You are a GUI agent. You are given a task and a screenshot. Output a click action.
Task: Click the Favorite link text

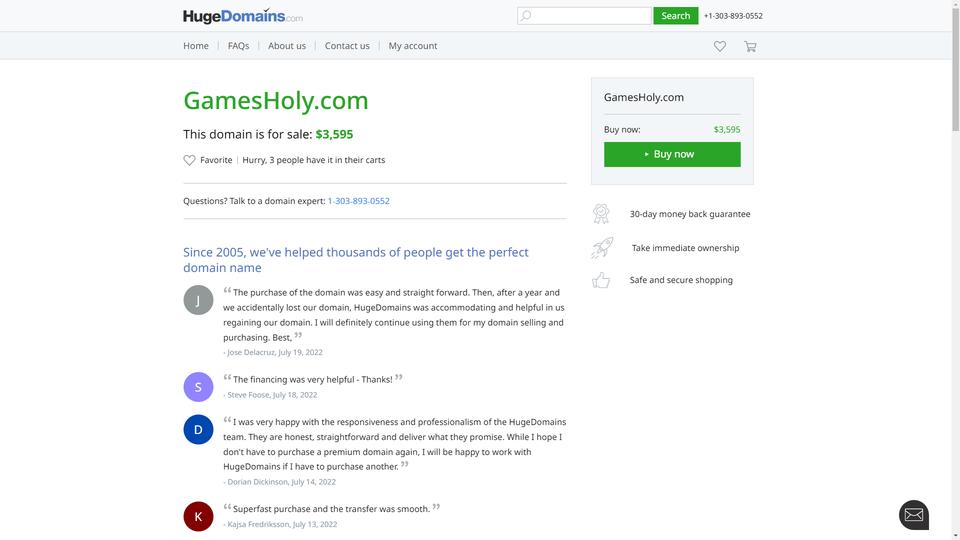click(216, 160)
